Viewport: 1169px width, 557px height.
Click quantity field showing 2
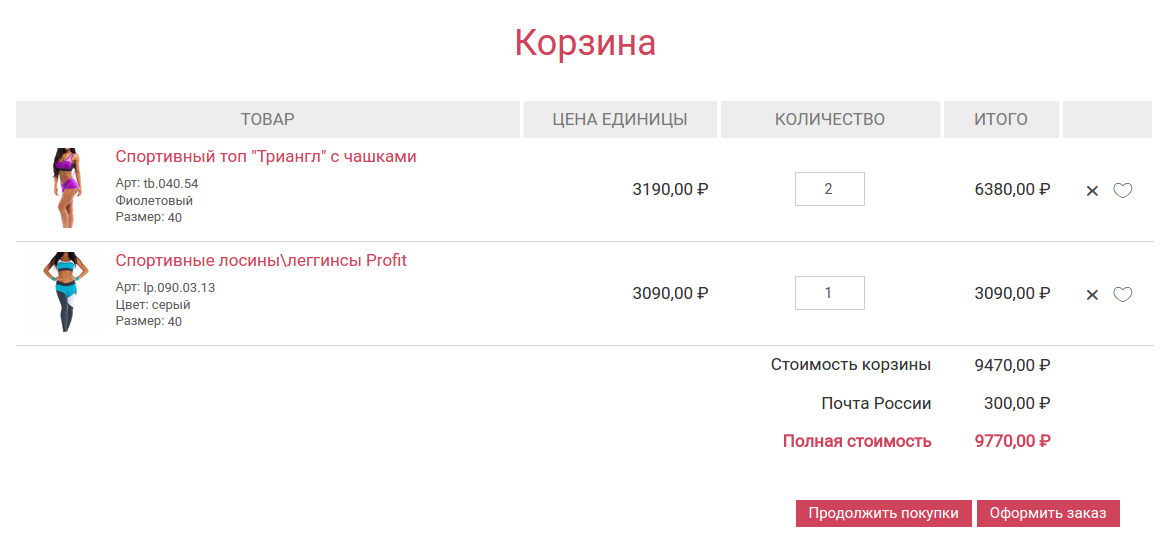(x=829, y=189)
